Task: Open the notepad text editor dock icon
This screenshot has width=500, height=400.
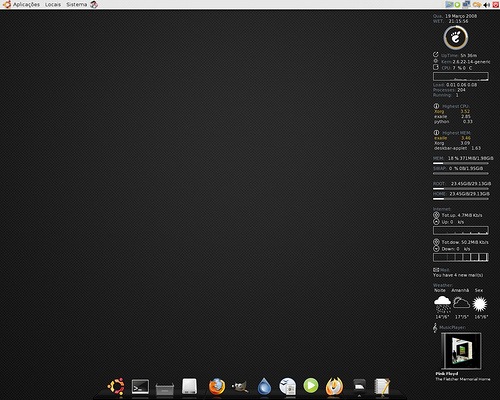Action: click(382, 387)
